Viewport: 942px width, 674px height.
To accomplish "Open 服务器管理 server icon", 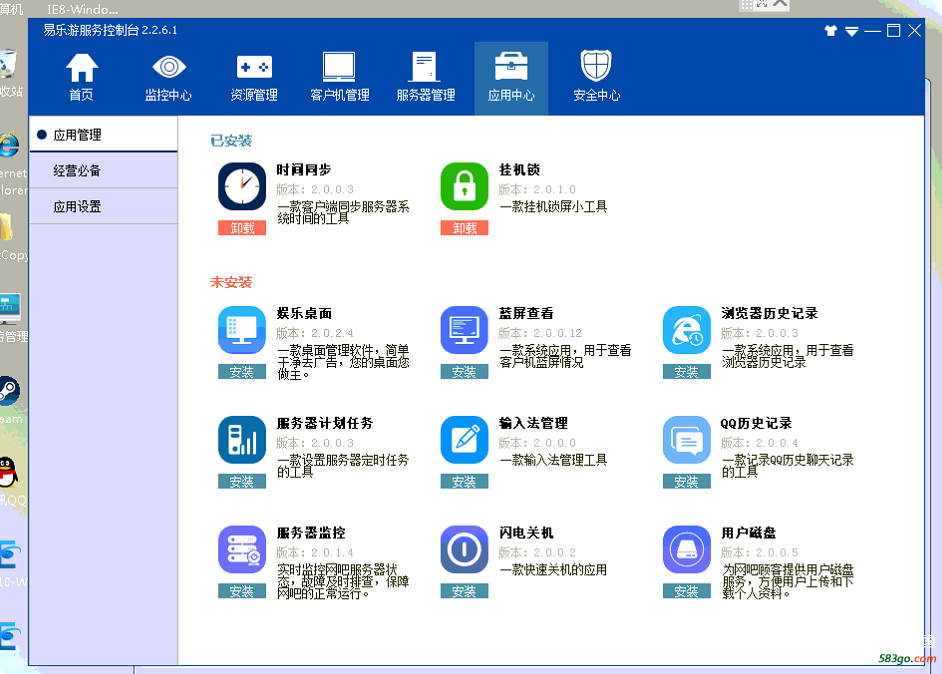I will coord(425,67).
